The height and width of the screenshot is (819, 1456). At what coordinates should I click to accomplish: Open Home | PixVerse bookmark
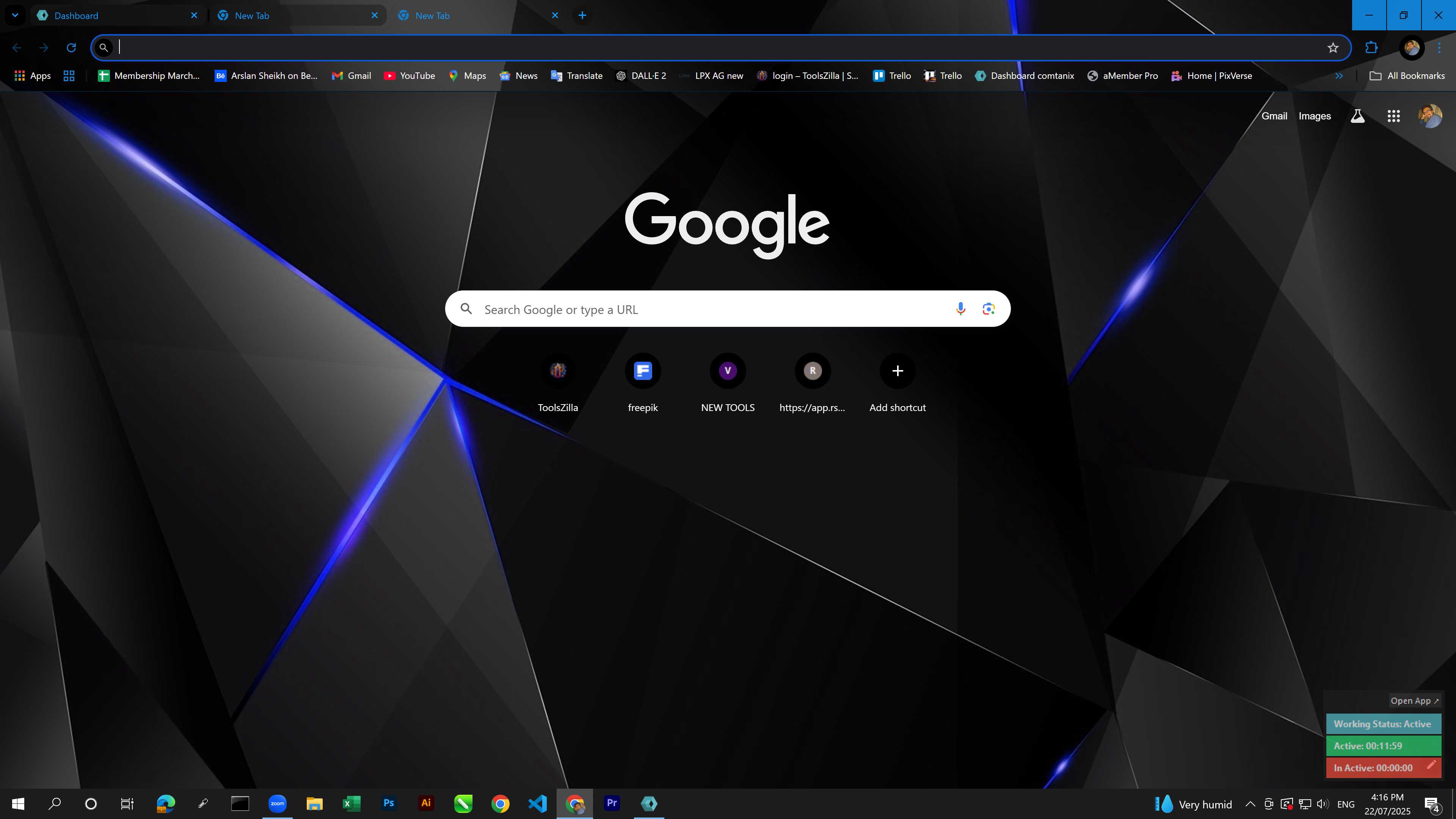click(x=1211, y=76)
